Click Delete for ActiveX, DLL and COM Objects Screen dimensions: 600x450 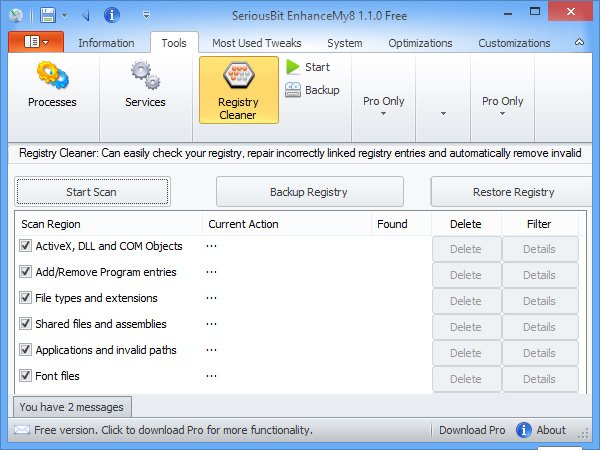tap(466, 249)
